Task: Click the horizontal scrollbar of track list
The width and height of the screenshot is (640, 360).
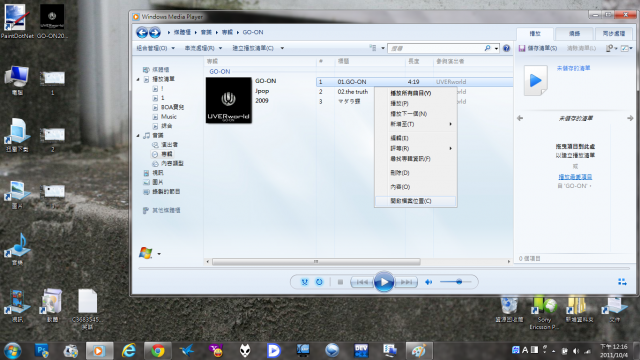Action: pos(316,262)
